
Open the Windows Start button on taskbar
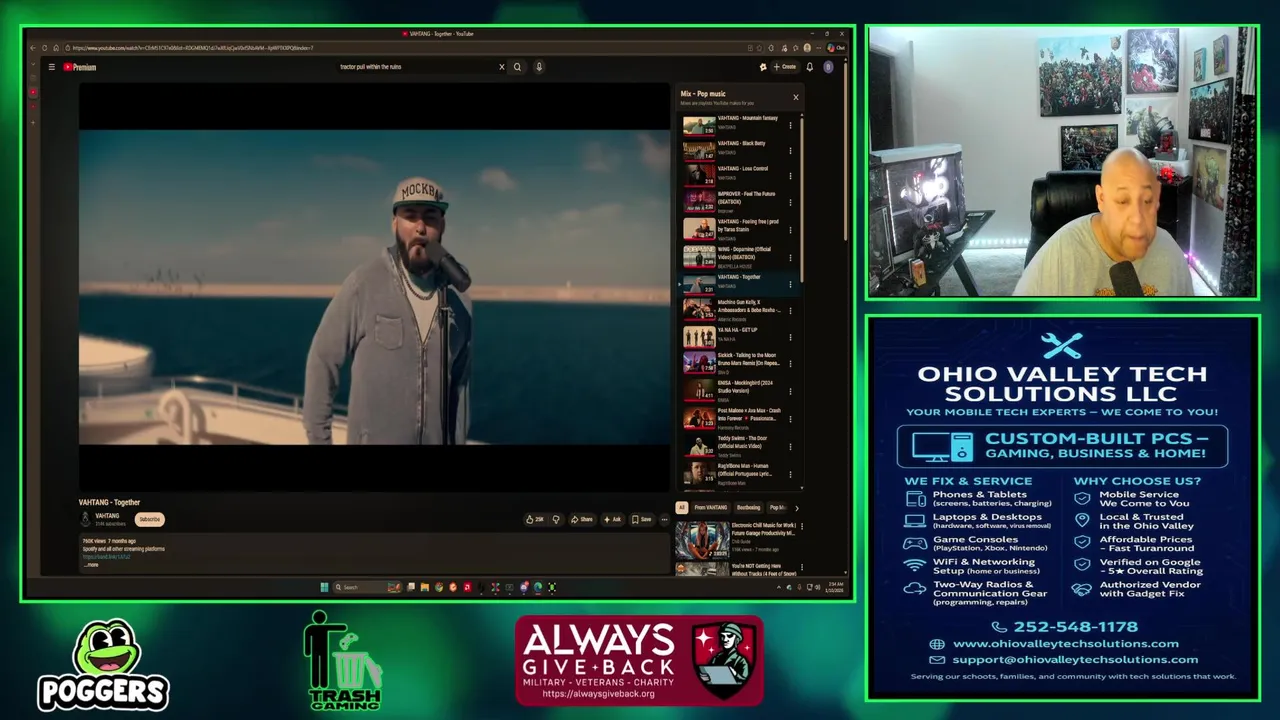pyautogui.click(x=324, y=587)
